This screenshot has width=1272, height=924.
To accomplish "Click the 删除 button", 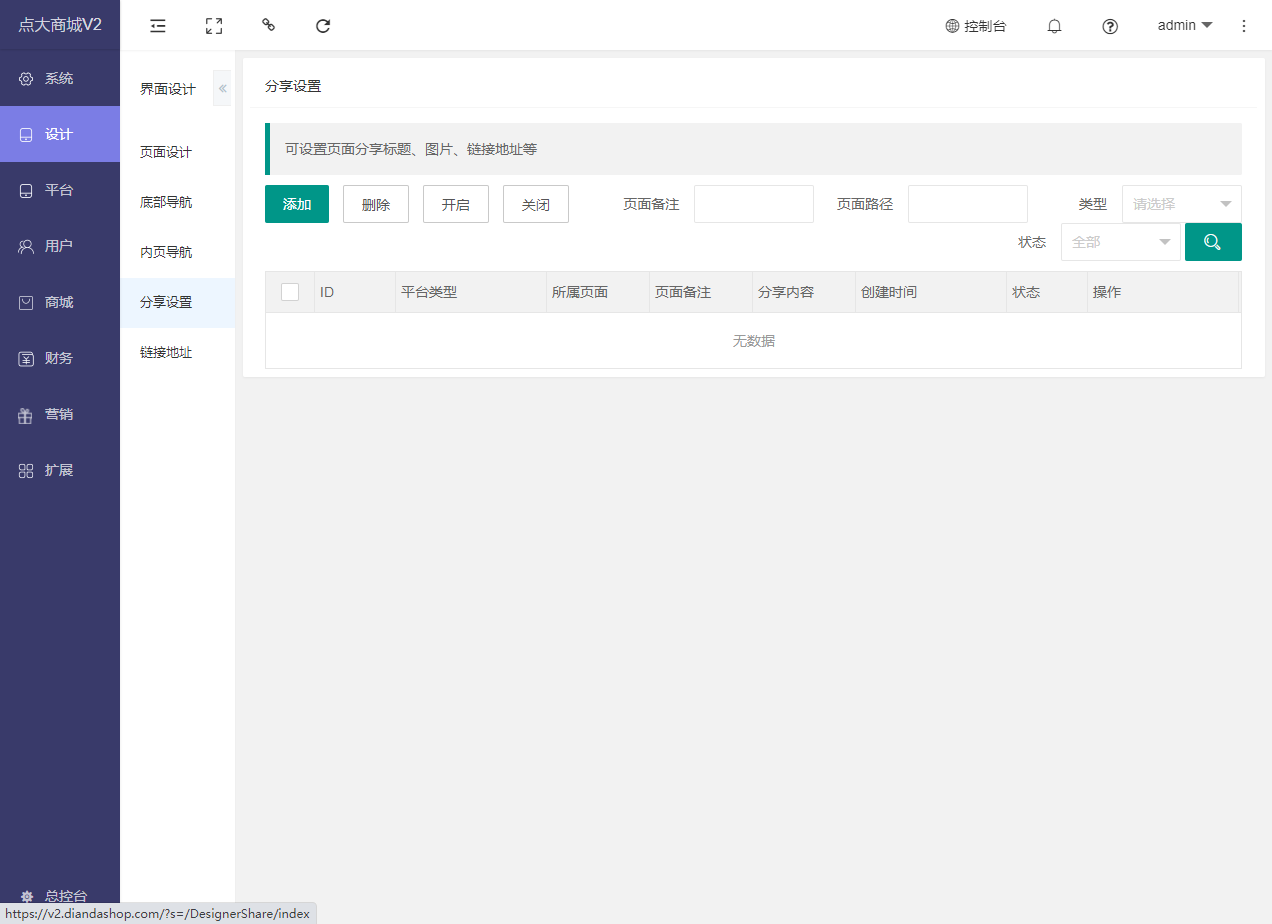I will [x=376, y=204].
